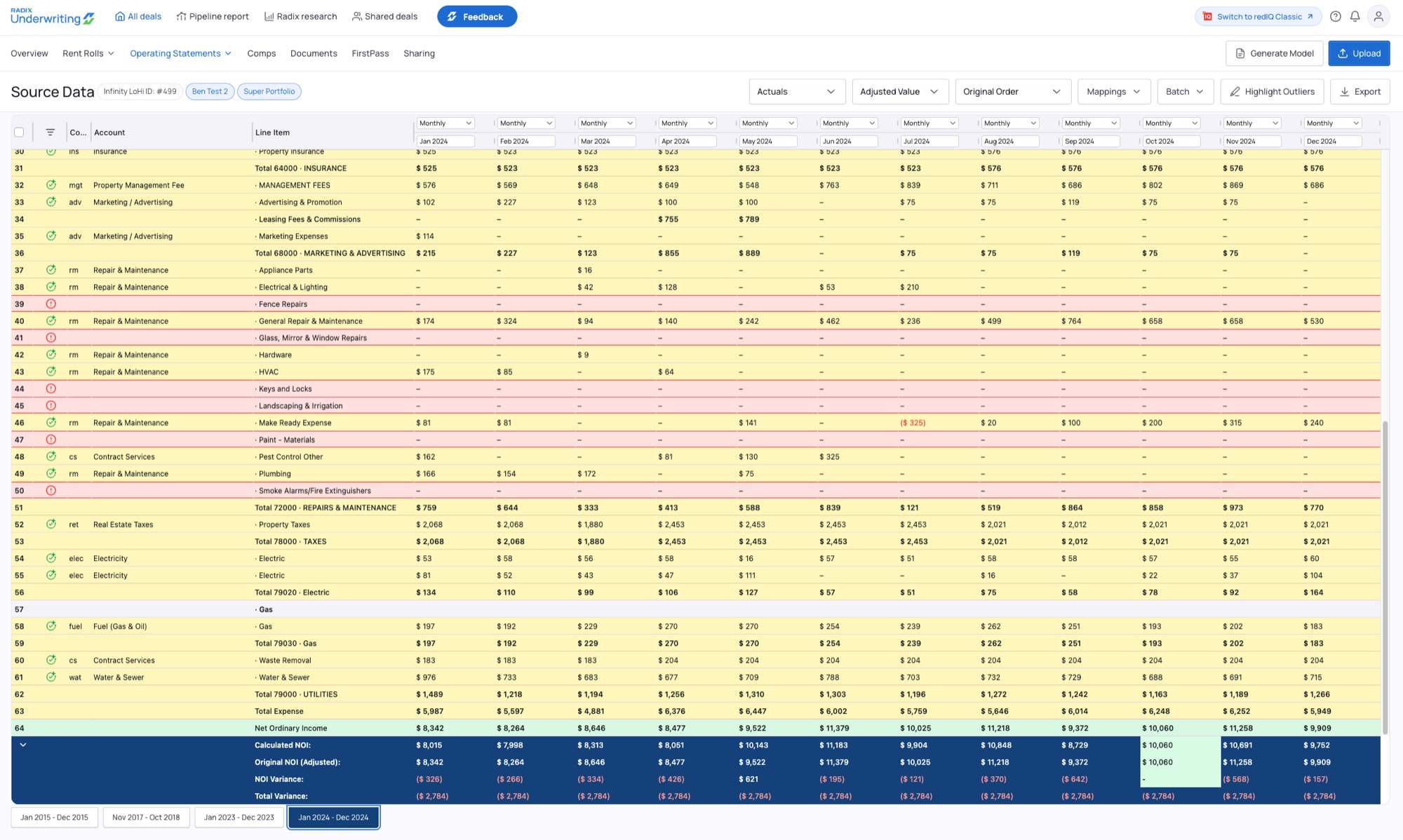Viewport: 1403px width, 840px height.
Task: Click the Dec 2024 date input field
Action: click(x=1332, y=141)
